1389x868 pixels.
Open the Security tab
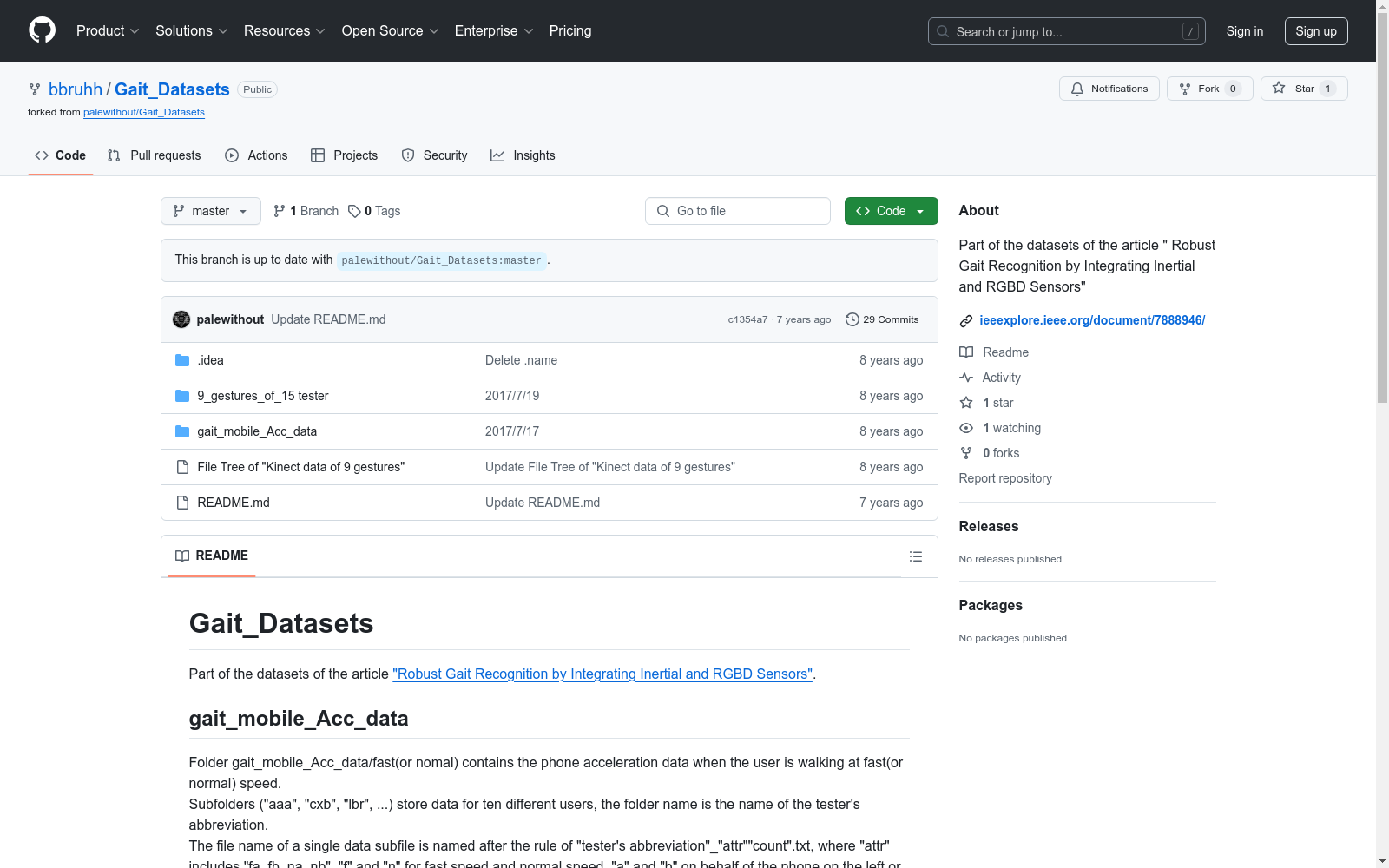pyautogui.click(x=434, y=155)
